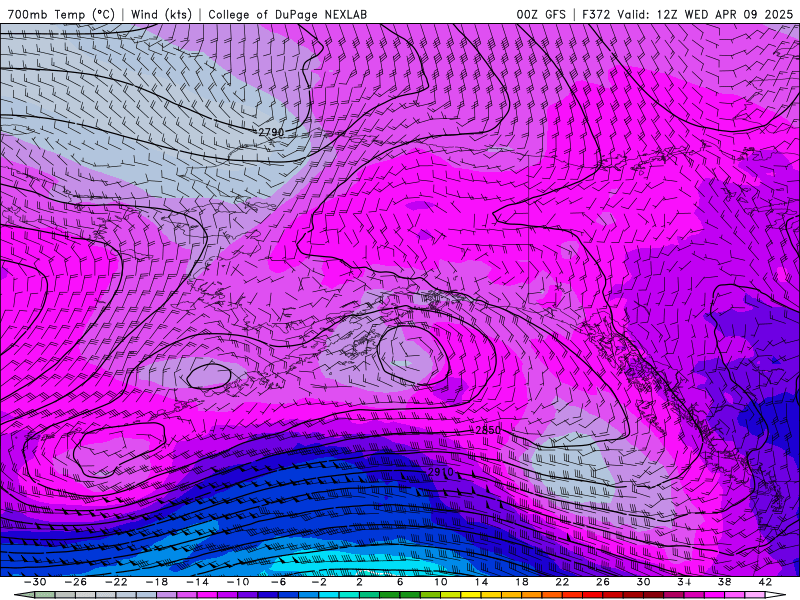Click the −2 value on the color scale
This screenshot has width=800, height=600.
pos(319,582)
